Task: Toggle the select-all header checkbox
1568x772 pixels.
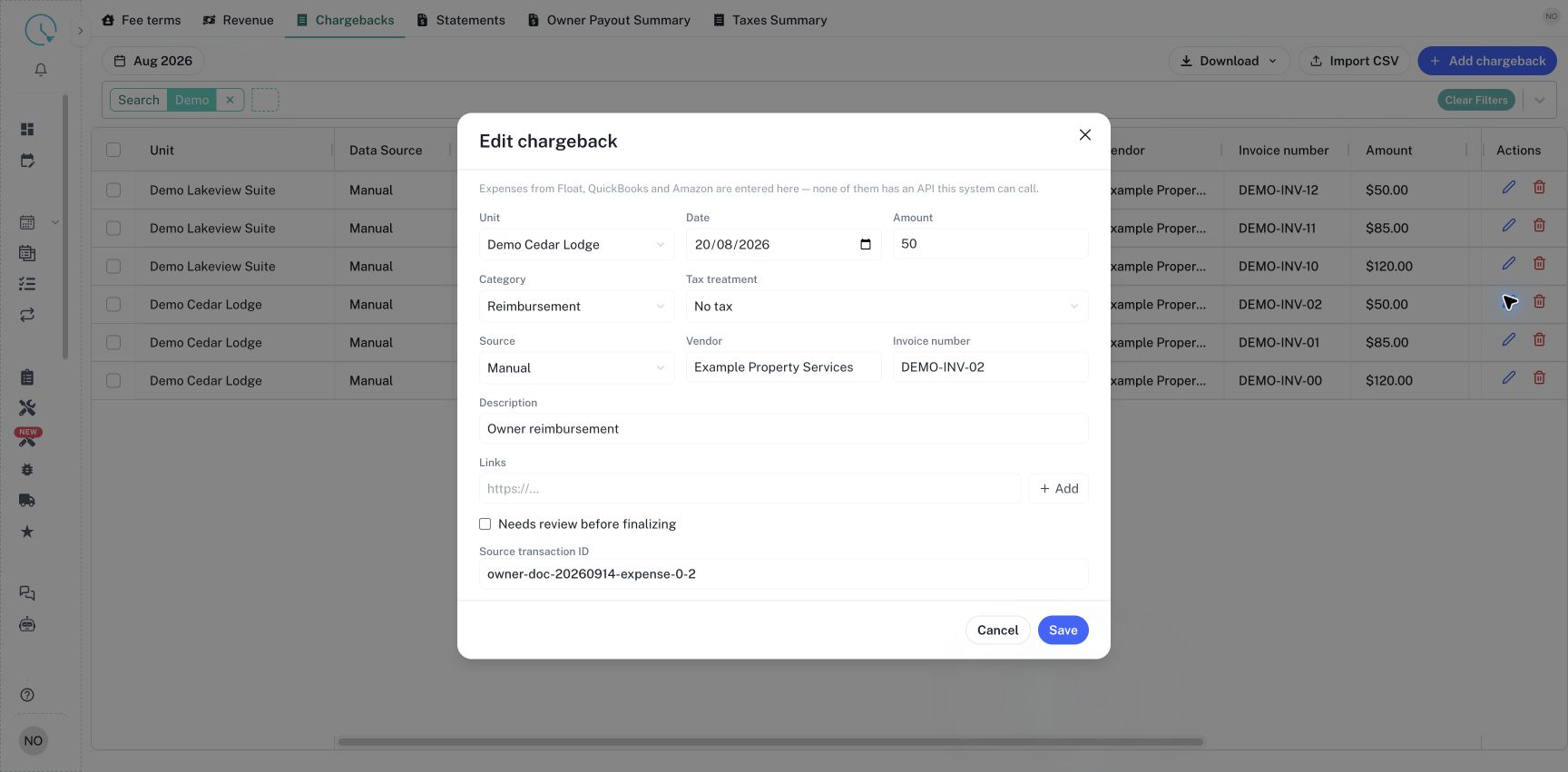Action: (x=113, y=150)
